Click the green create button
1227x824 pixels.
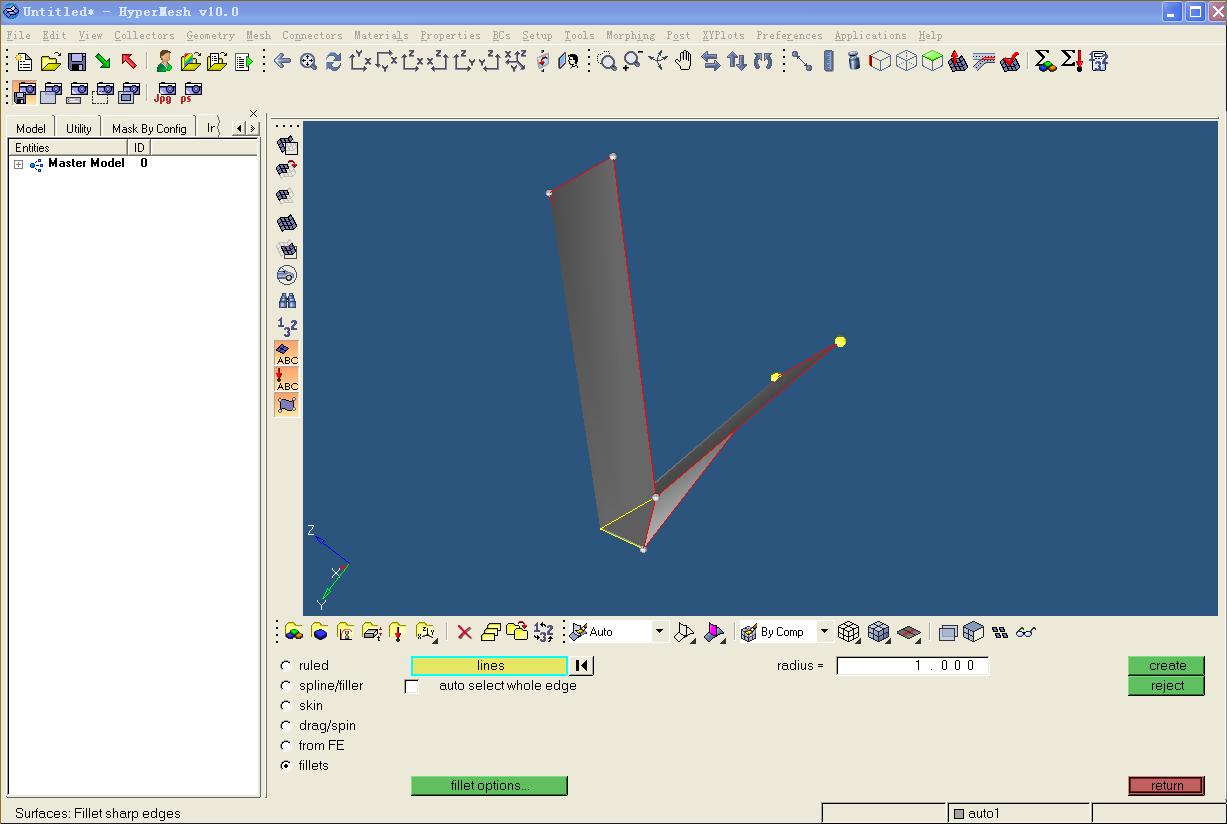click(1166, 666)
